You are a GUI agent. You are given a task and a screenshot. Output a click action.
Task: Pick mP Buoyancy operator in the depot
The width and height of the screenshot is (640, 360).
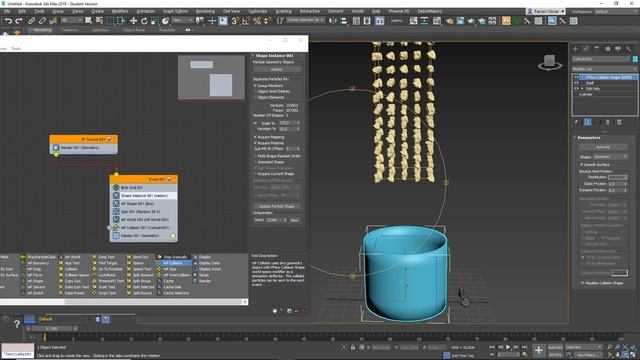coord(35,263)
